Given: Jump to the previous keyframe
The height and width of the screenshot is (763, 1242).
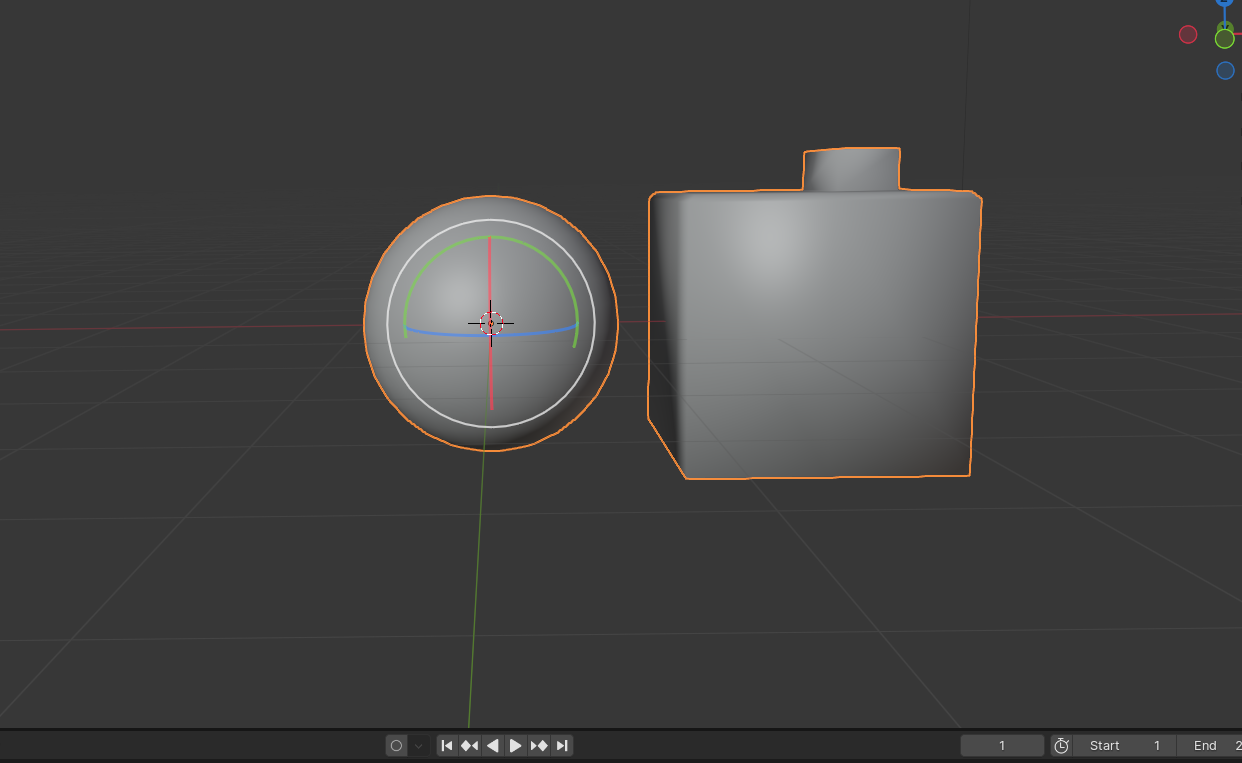Looking at the screenshot, I should pos(470,745).
